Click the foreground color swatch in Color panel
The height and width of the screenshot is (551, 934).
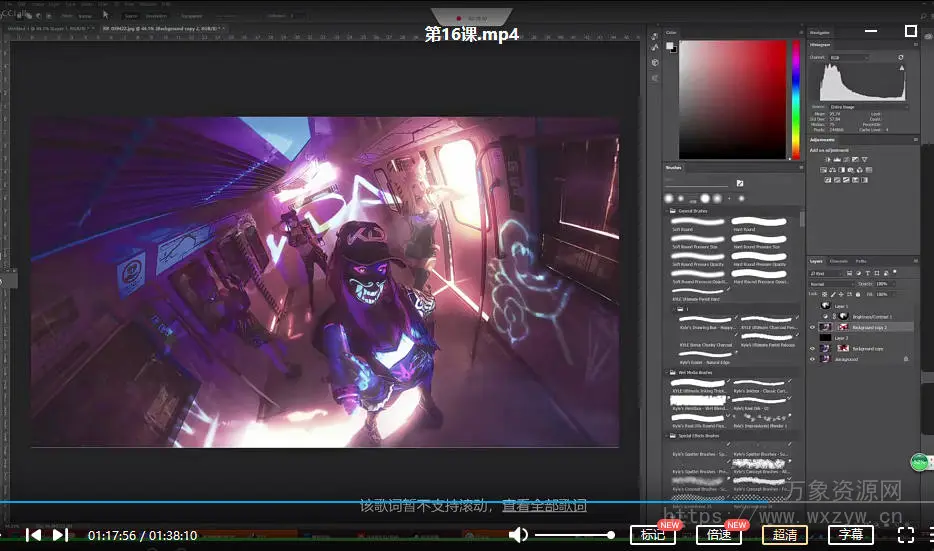[671, 45]
